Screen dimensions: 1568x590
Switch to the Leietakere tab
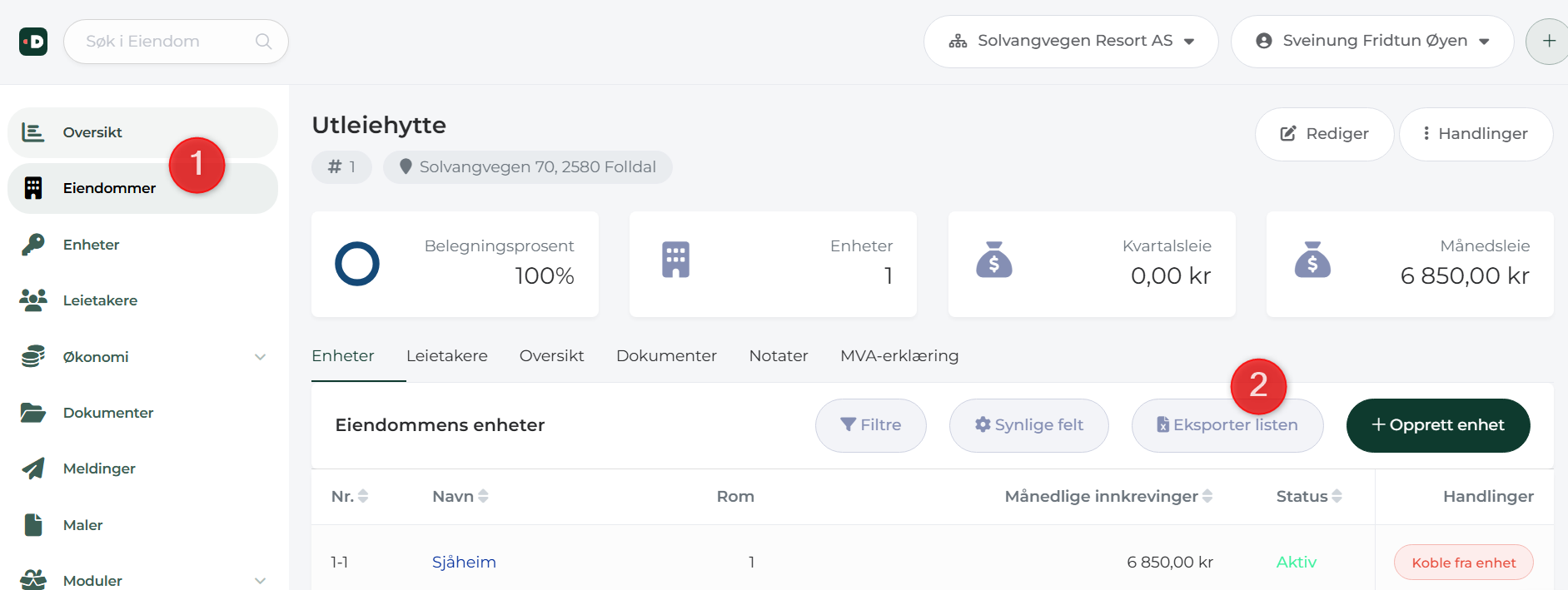point(447,356)
